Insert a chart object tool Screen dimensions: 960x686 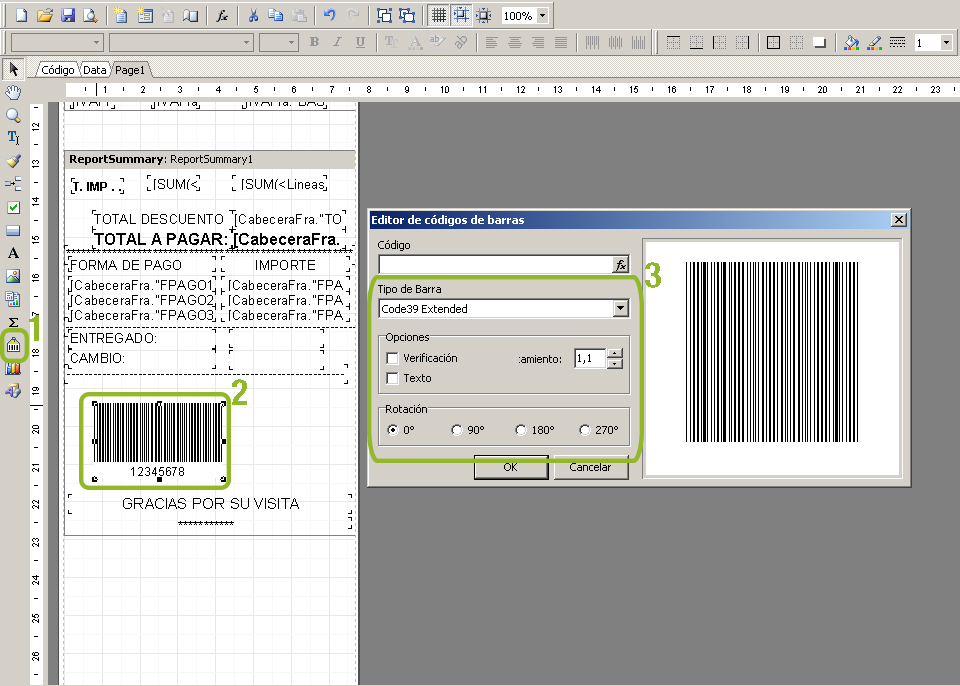(13, 368)
